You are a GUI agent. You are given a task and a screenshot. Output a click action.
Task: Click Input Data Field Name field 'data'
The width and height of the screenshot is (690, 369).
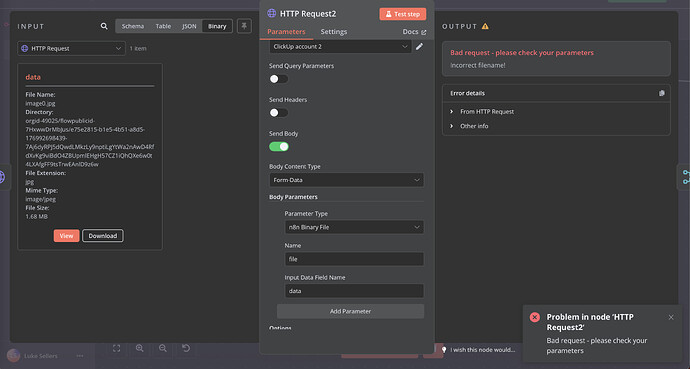coord(354,291)
